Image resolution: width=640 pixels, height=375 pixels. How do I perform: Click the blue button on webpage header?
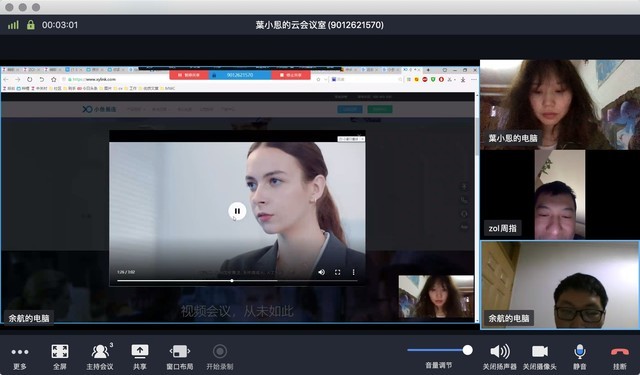350,109
